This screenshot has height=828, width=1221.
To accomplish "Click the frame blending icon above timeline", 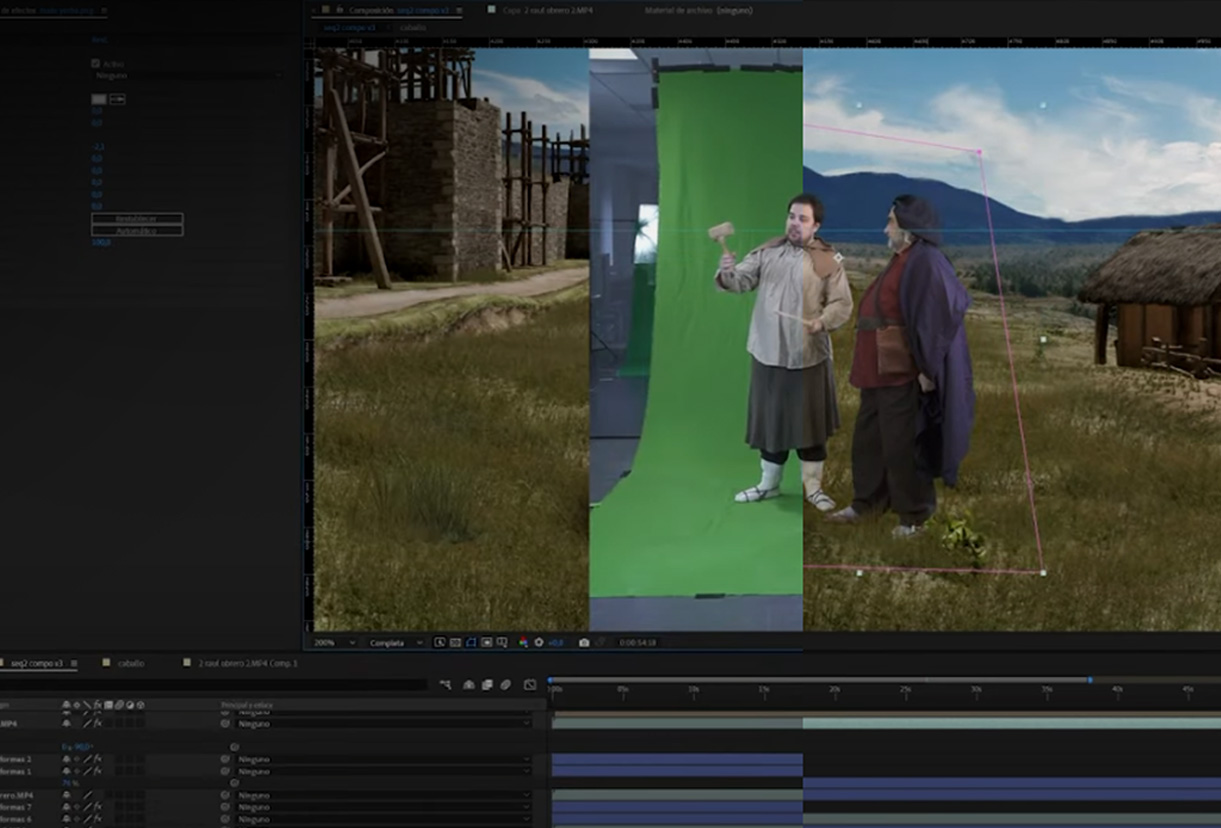I will [487, 685].
